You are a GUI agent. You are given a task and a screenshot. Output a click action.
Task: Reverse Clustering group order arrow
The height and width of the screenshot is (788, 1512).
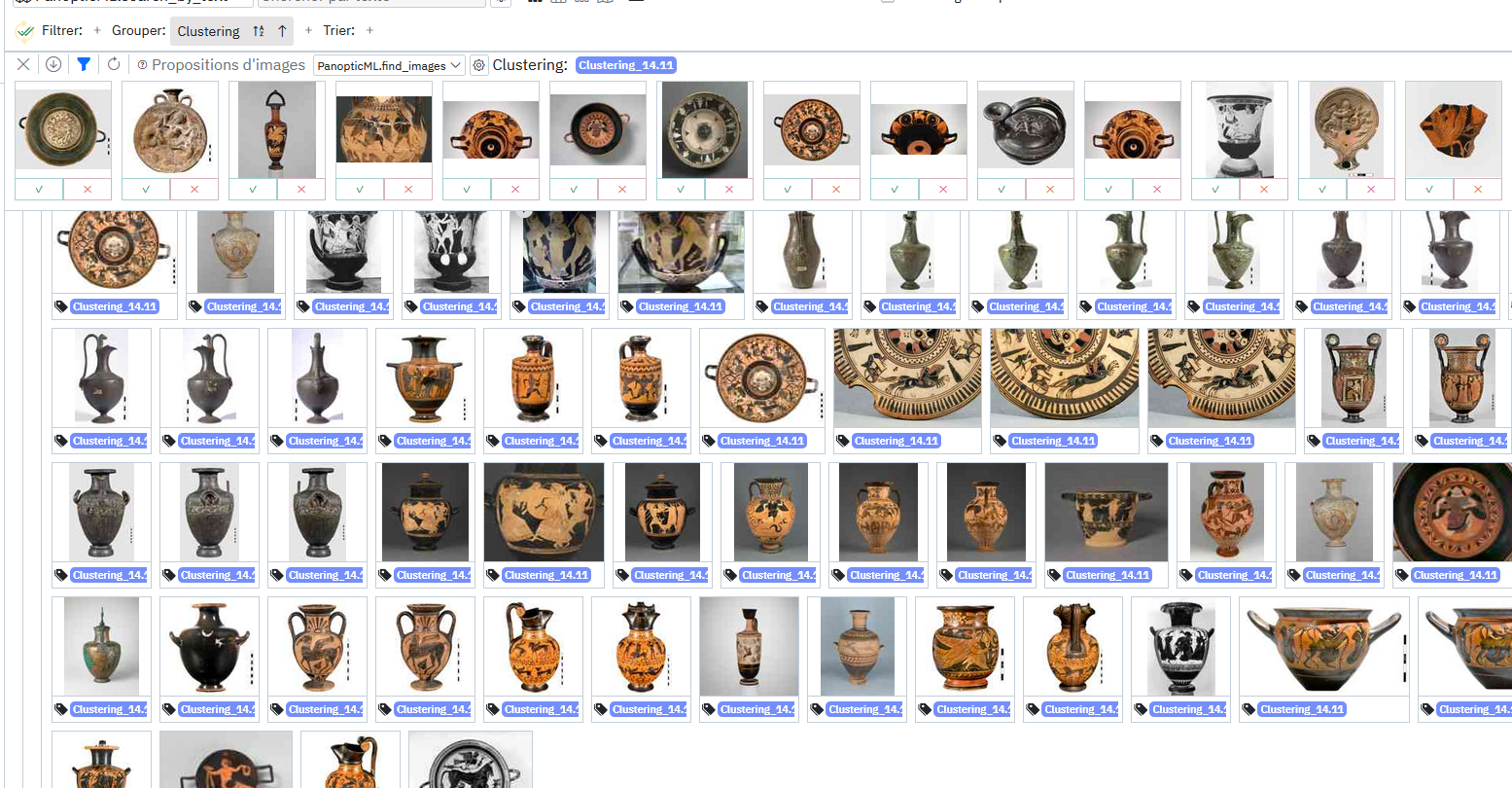tap(282, 31)
